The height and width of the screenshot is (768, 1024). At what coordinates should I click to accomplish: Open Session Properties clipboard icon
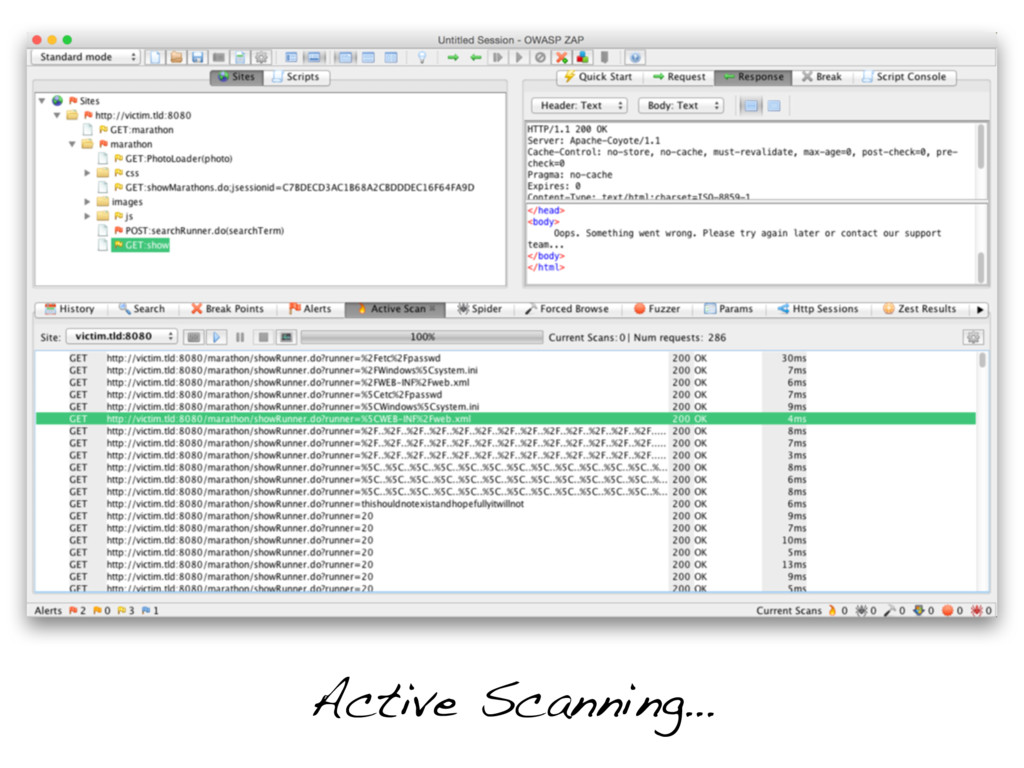[240, 57]
